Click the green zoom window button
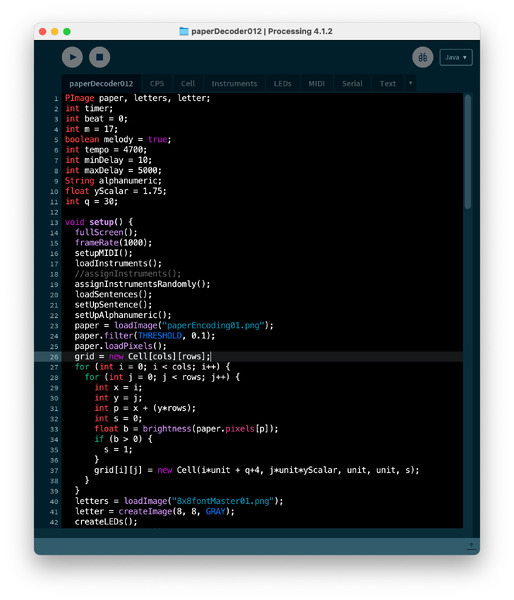 (67, 31)
